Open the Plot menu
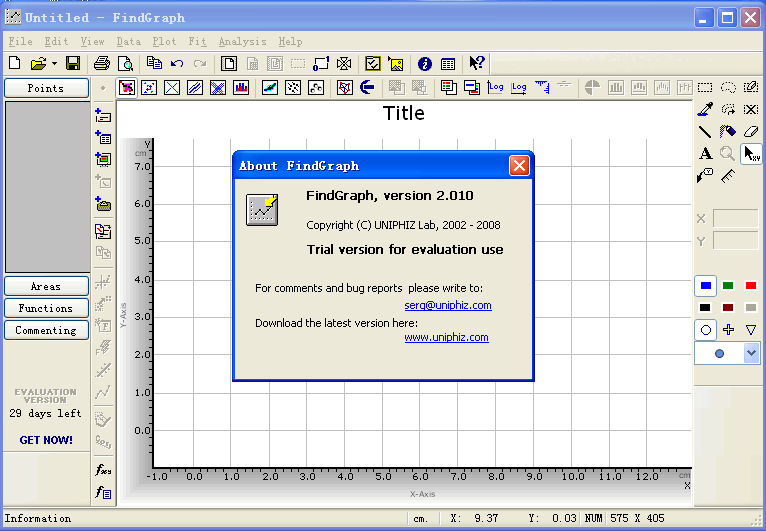 [x=164, y=42]
